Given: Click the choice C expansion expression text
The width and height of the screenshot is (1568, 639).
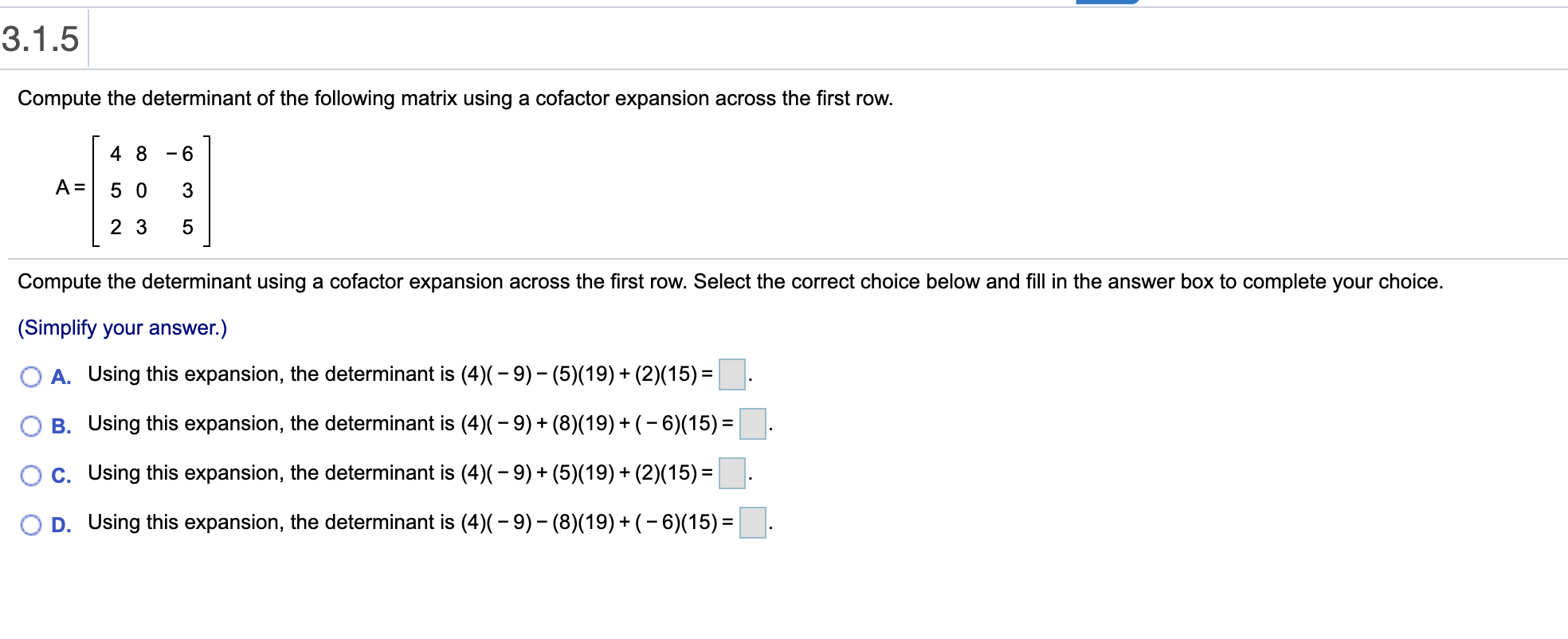Looking at the screenshot, I should [398, 473].
